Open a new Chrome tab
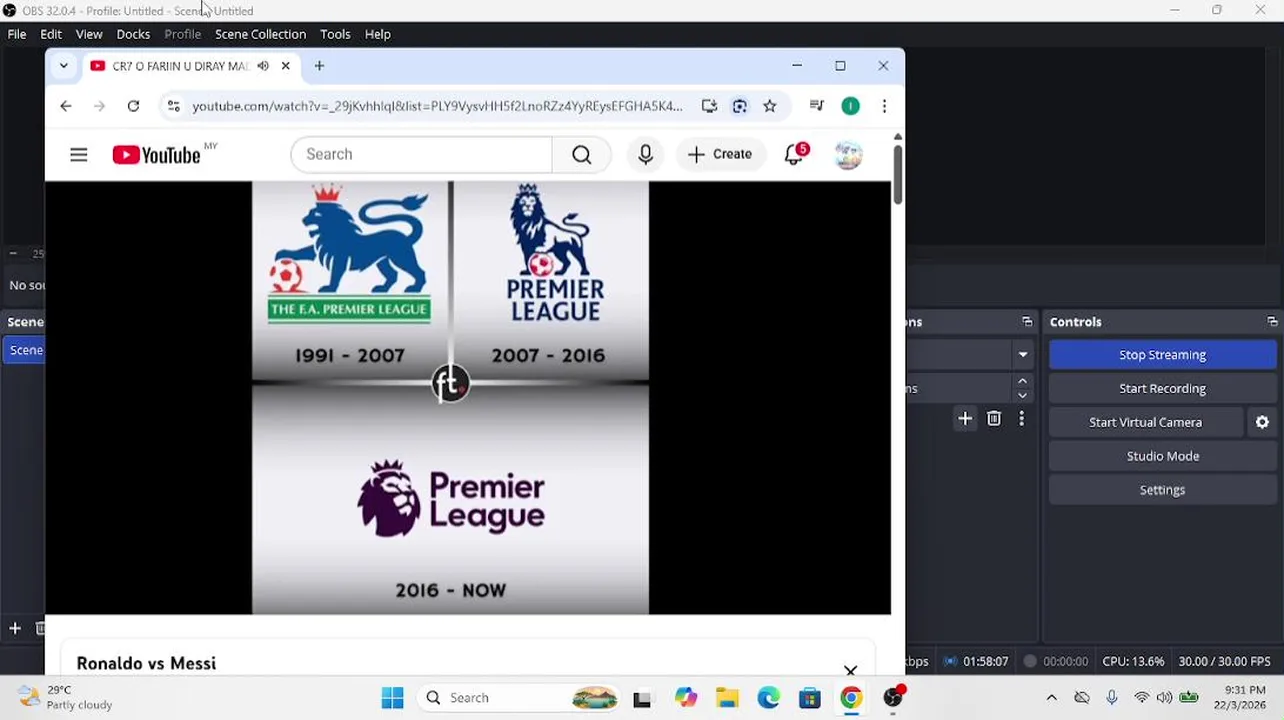1284x720 pixels. click(x=319, y=66)
